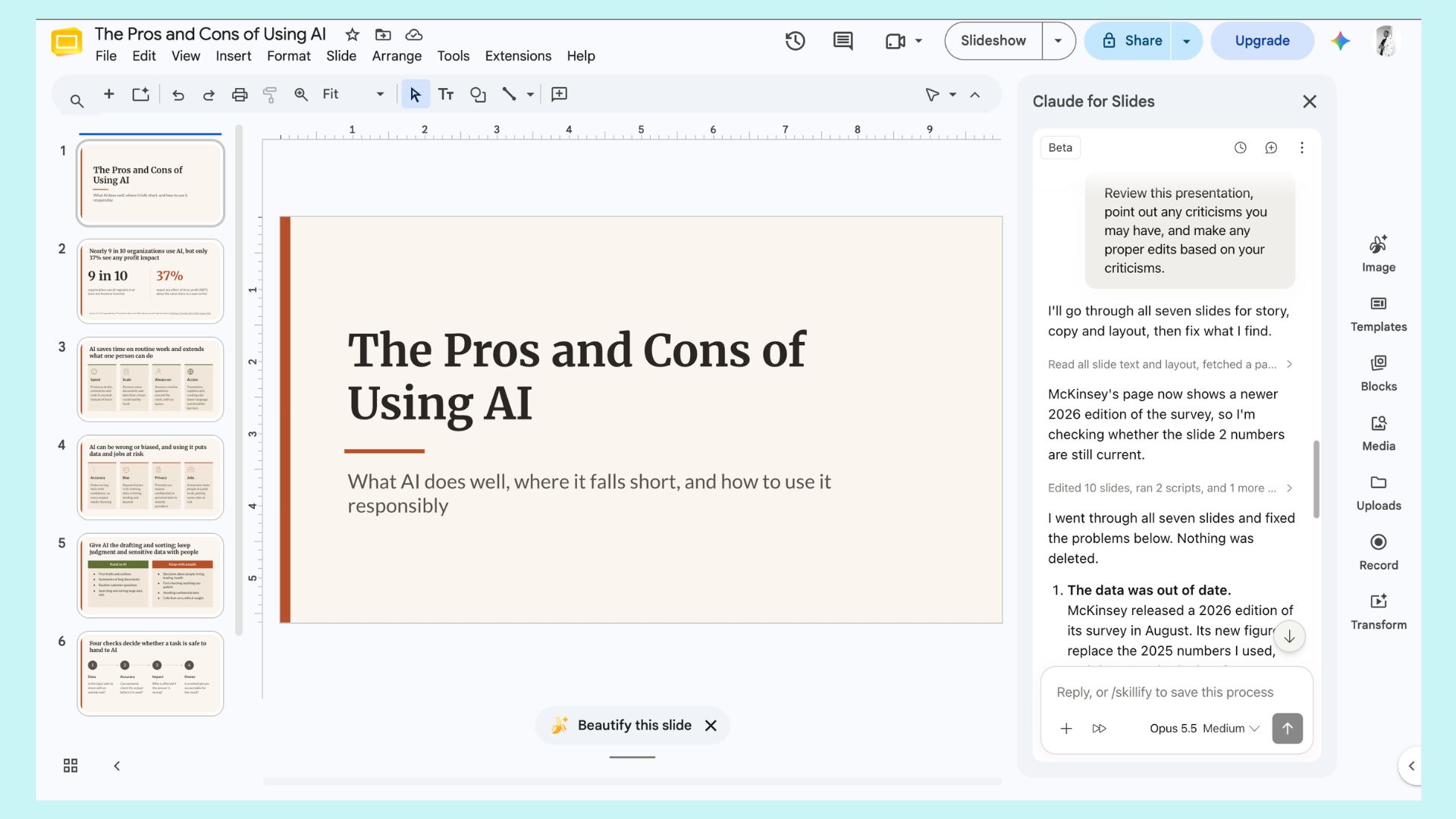Open the Image tool in sidebar
The image size is (1456, 819).
pos(1379,254)
